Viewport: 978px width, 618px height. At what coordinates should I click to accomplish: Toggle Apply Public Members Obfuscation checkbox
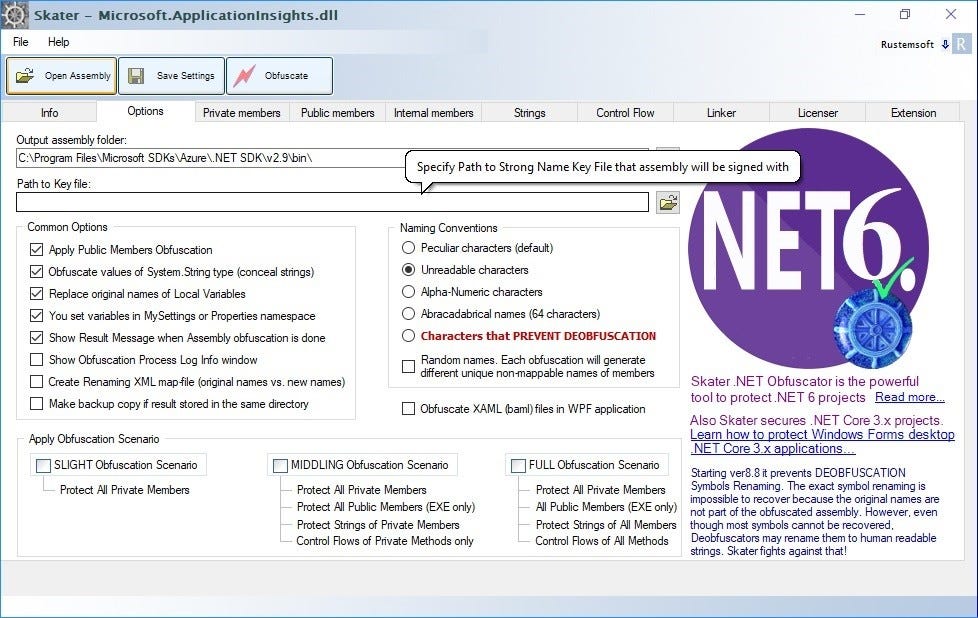point(37,250)
